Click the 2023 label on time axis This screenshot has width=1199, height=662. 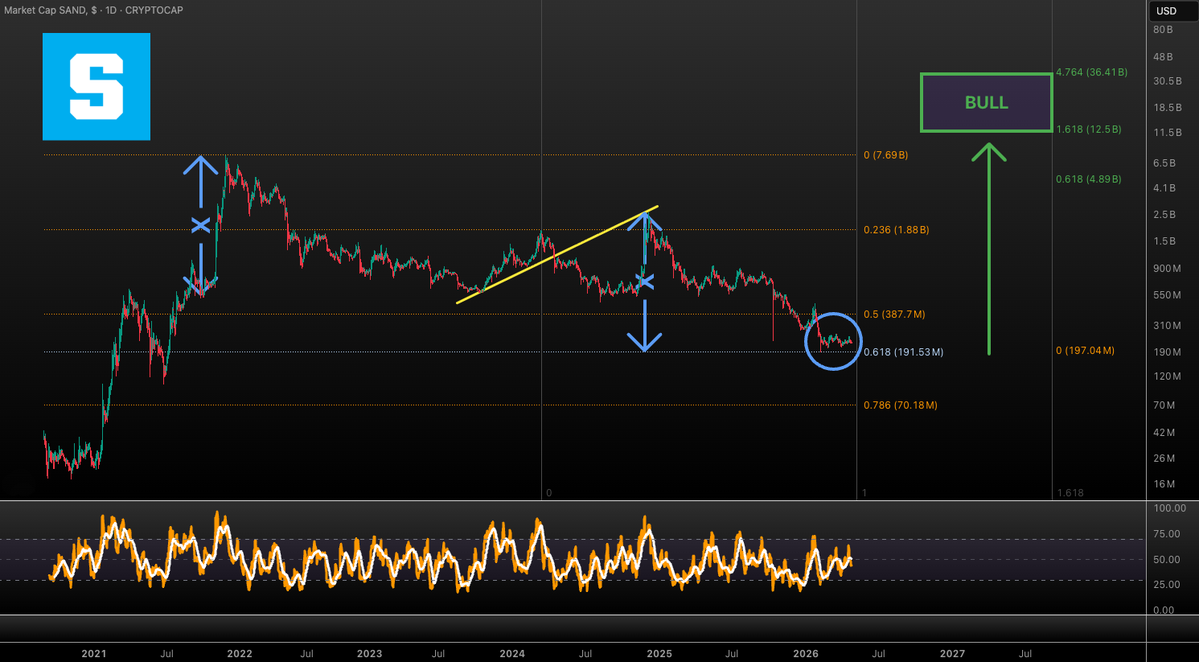(369, 654)
